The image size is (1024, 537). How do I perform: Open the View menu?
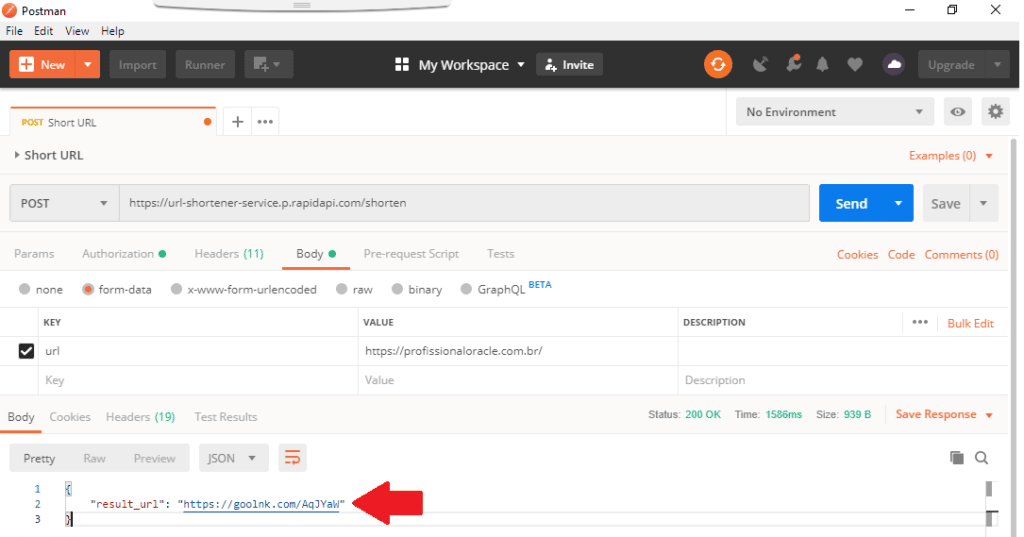click(x=77, y=31)
